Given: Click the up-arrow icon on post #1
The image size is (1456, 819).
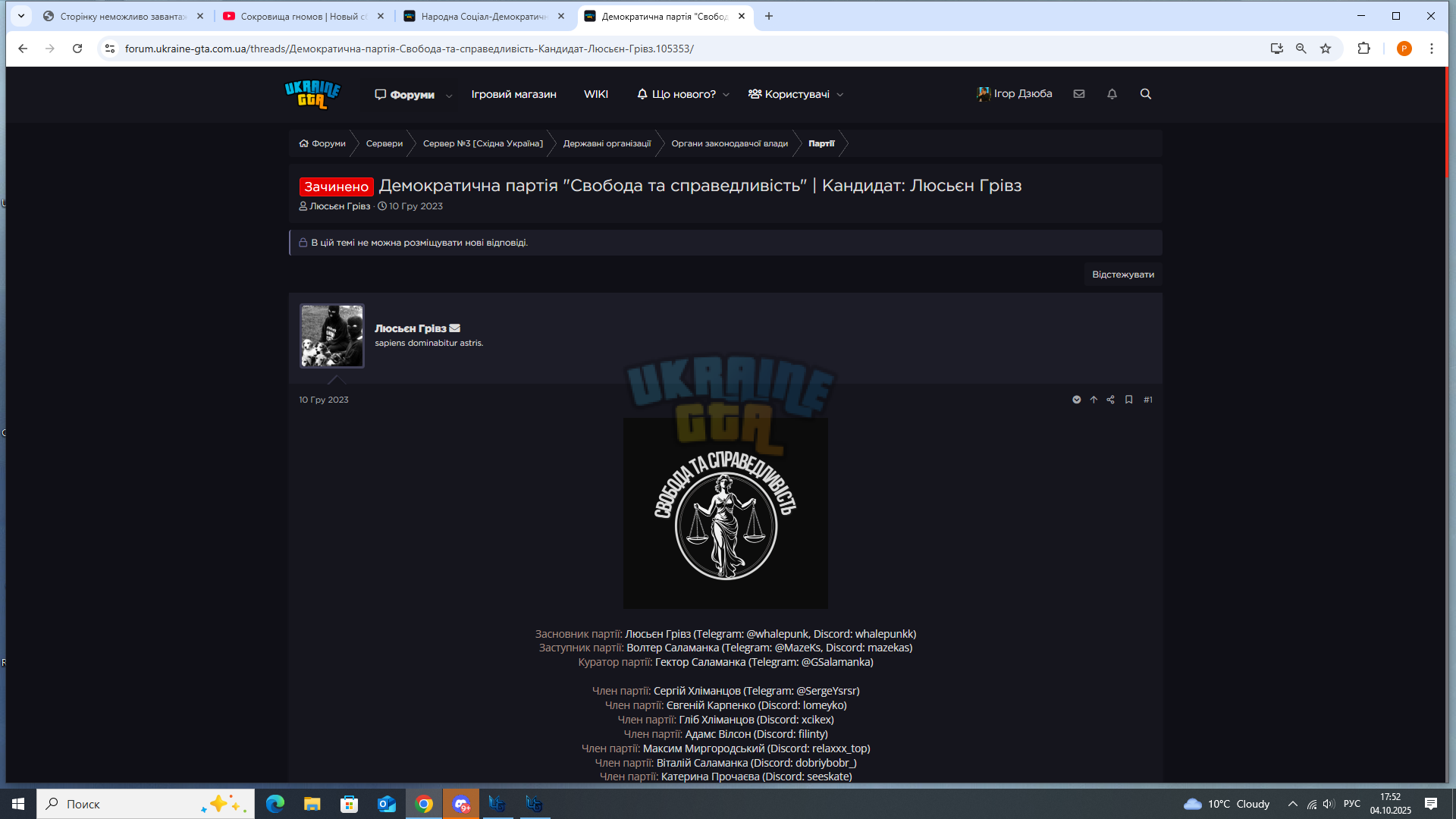Looking at the screenshot, I should (1094, 400).
